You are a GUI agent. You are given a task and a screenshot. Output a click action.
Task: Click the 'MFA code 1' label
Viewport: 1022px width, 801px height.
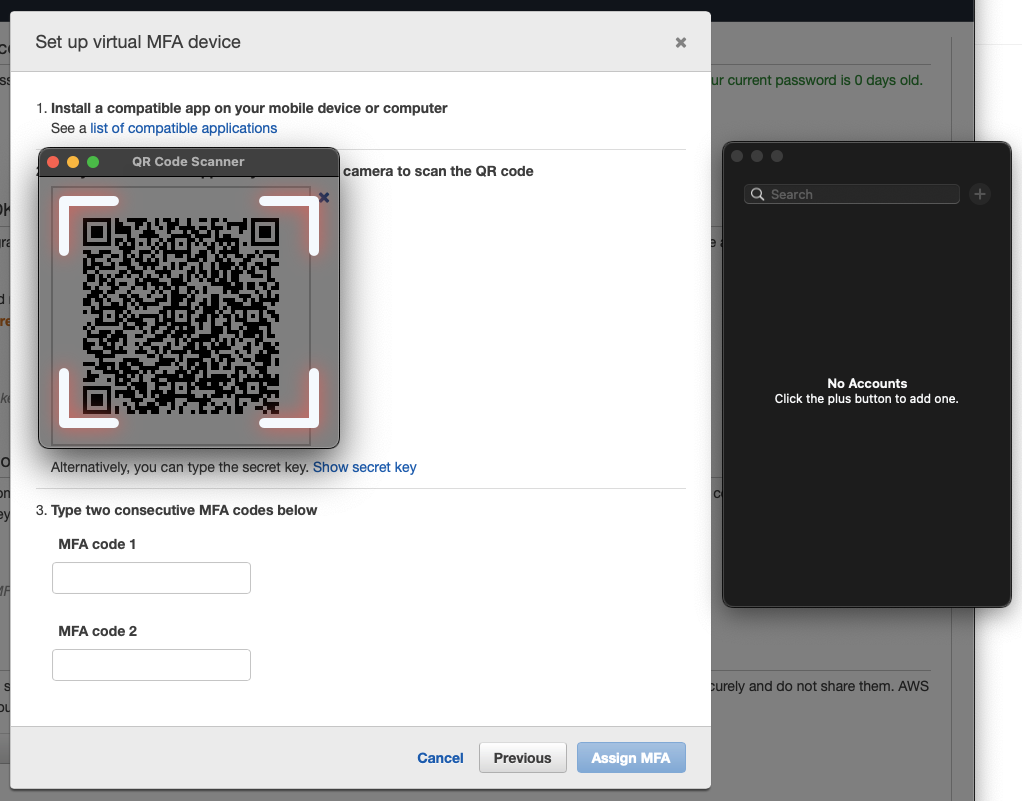point(97,544)
